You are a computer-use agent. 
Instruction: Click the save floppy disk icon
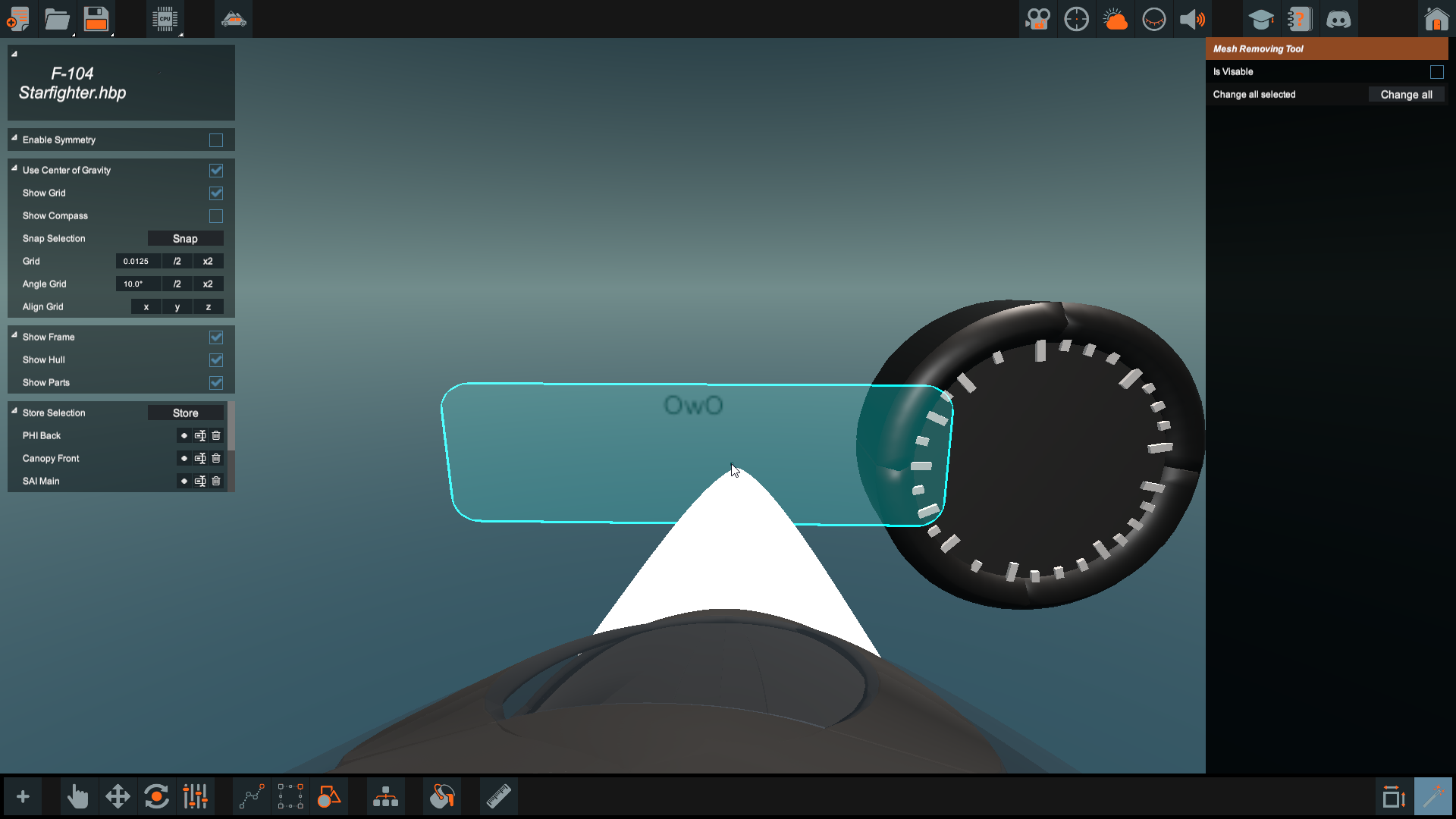click(x=96, y=19)
